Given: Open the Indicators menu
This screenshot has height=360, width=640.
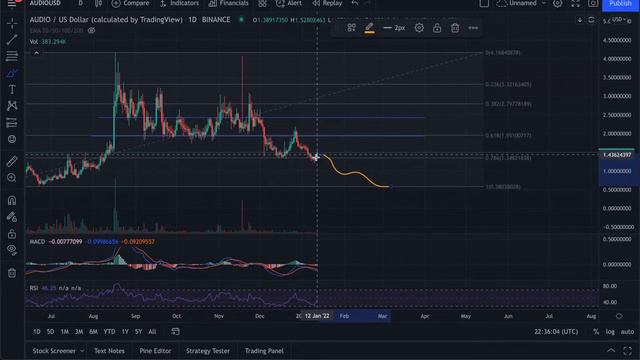Looking at the screenshot, I should pyautogui.click(x=179, y=3).
